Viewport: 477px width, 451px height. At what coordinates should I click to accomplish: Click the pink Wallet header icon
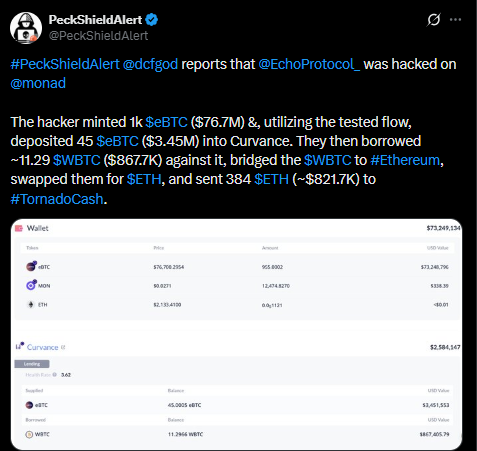[x=19, y=228]
